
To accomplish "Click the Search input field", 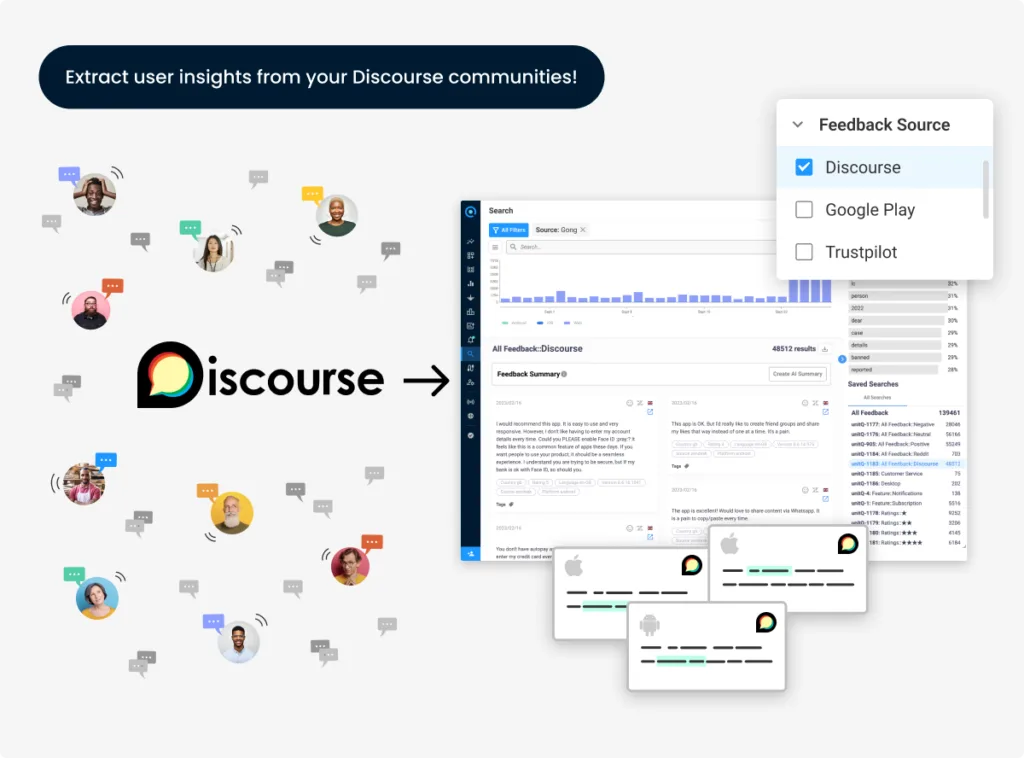I will click(640, 247).
